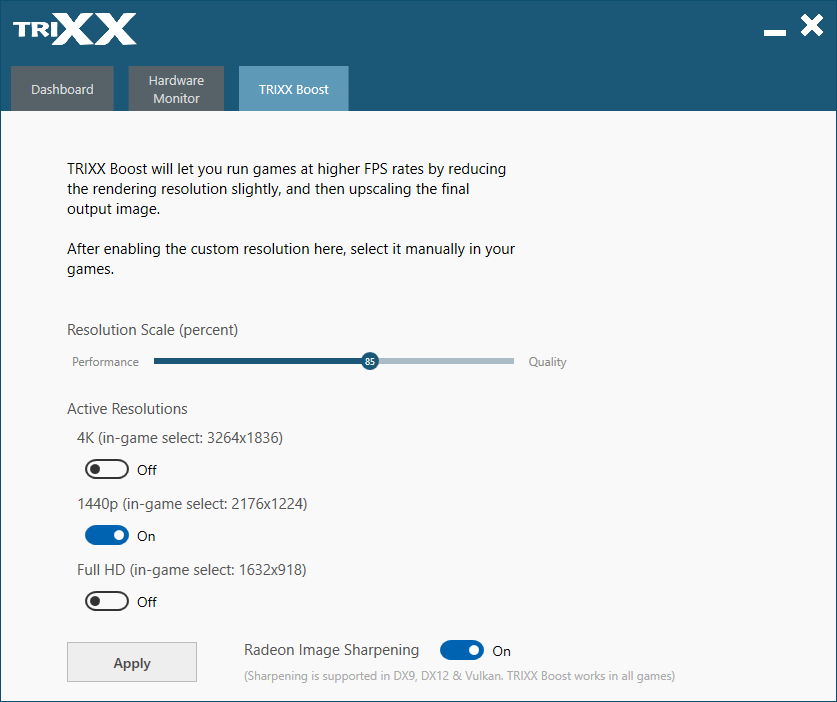The image size is (837, 702).
Task: Click the sharpening support note text
Action: click(x=460, y=676)
